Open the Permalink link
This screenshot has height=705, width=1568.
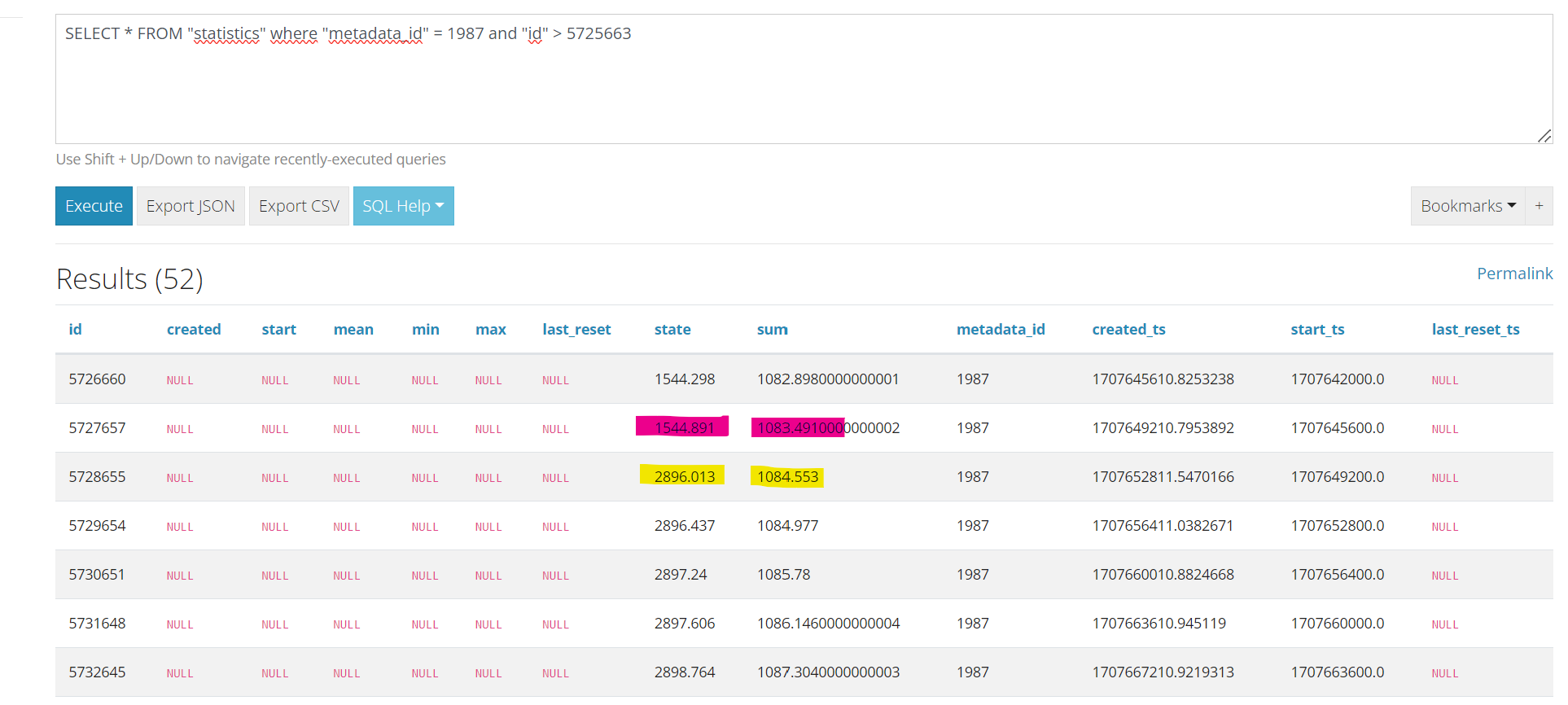(1514, 274)
